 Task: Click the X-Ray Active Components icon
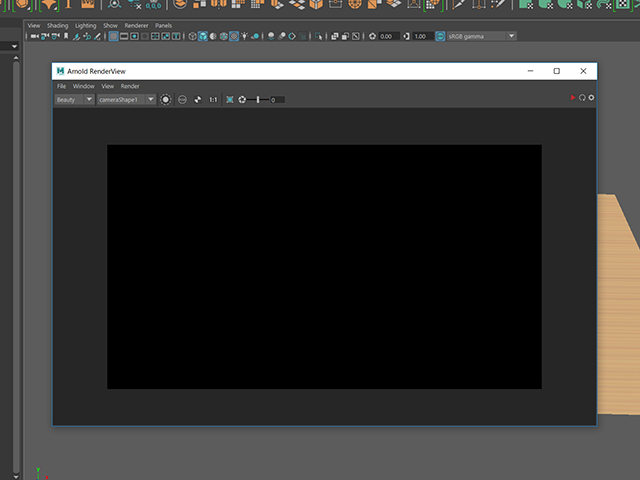[x=345, y=36]
